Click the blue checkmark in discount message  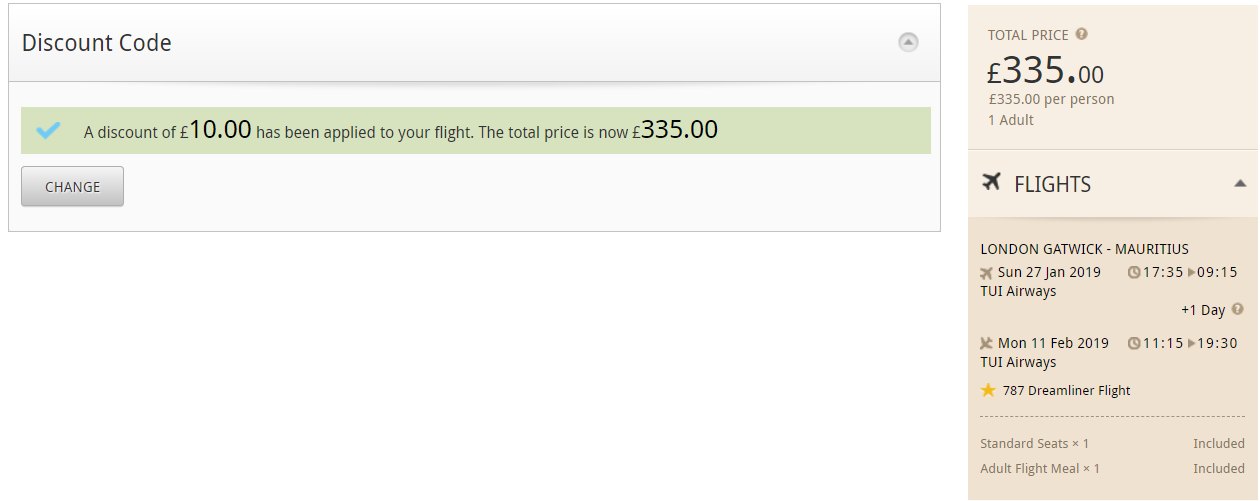[48, 130]
